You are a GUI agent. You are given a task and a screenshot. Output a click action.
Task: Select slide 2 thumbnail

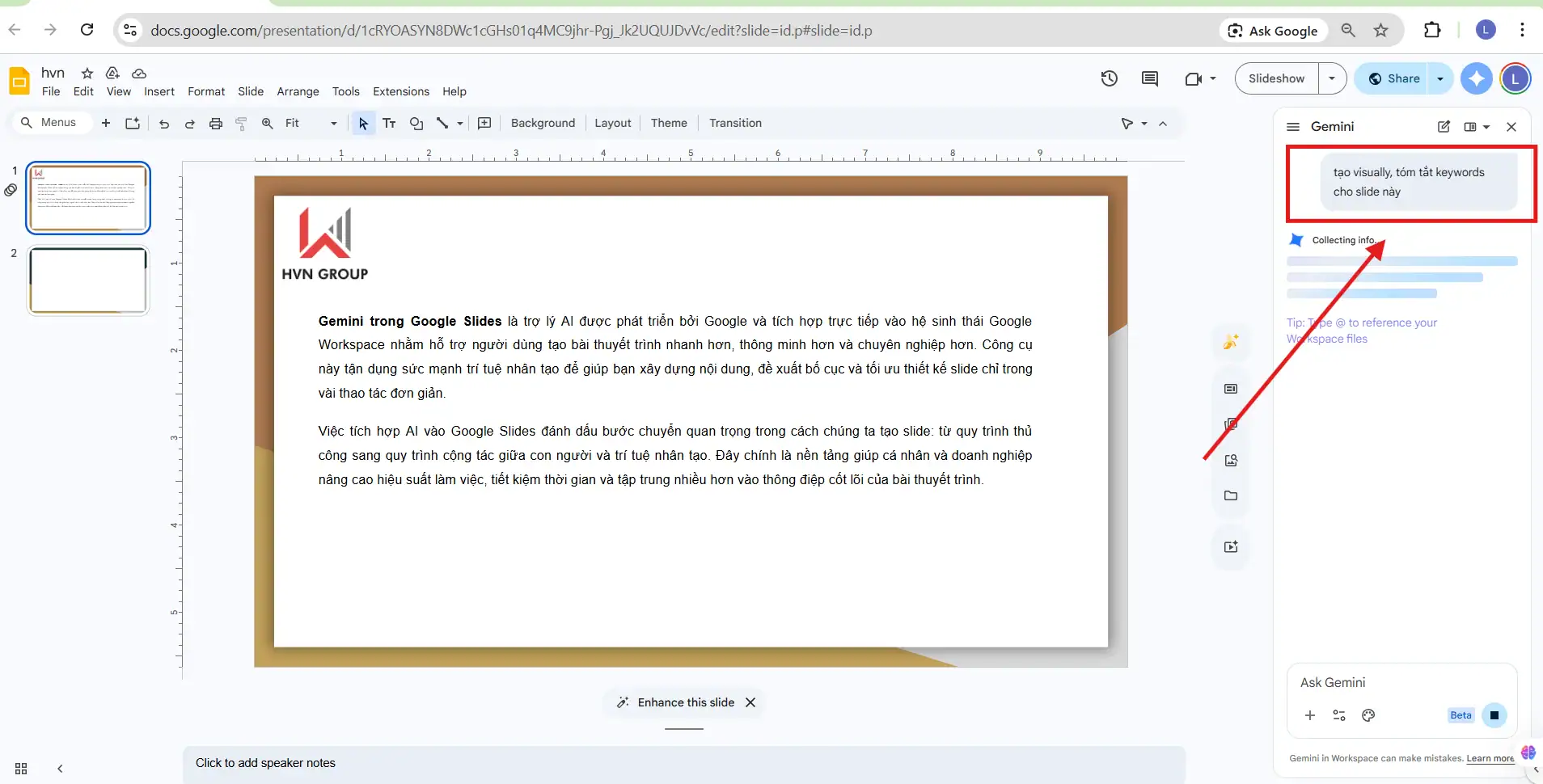point(88,280)
